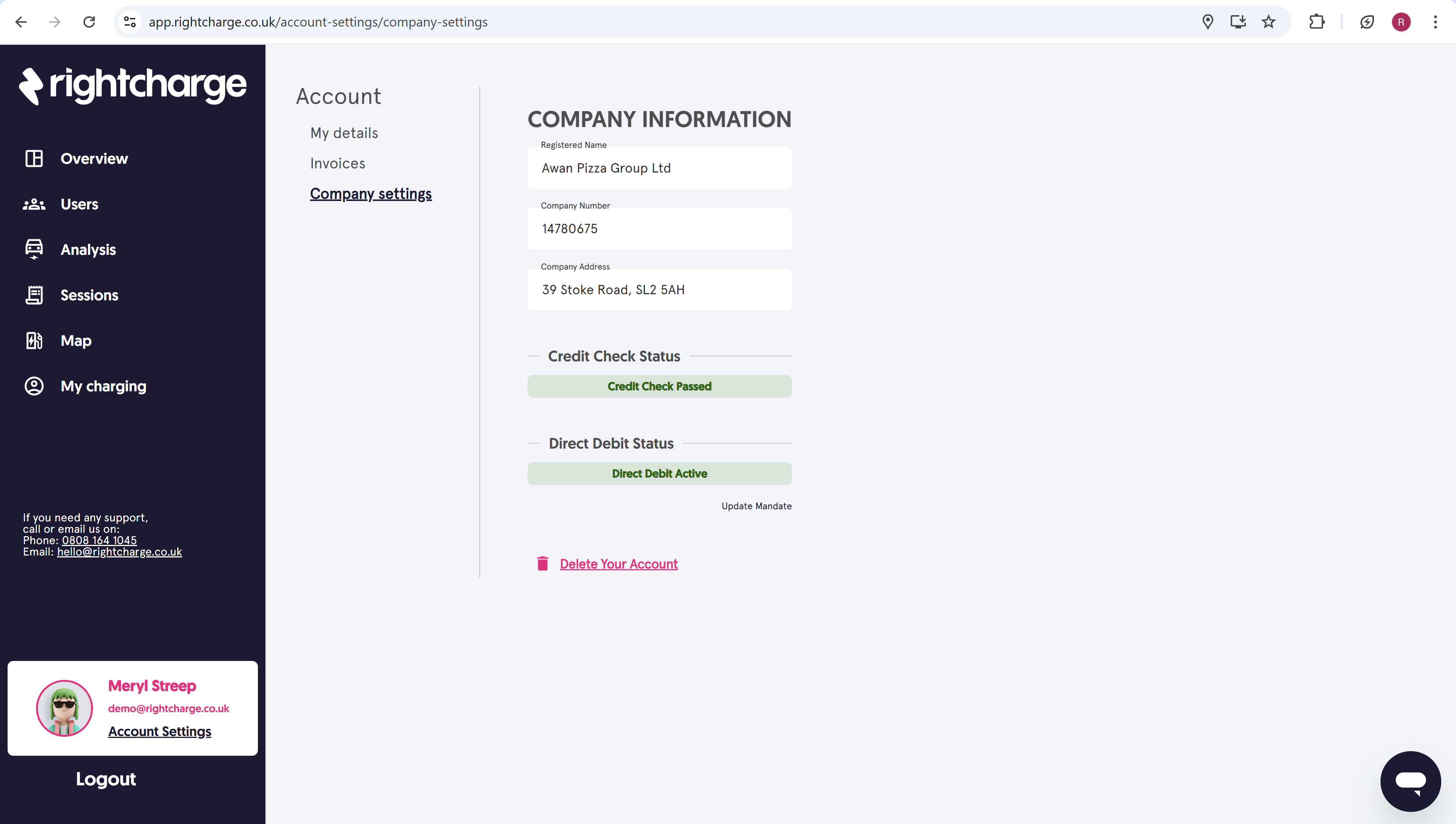
Task: Click the Direct Debit Active badge
Action: (x=659, y=474)
